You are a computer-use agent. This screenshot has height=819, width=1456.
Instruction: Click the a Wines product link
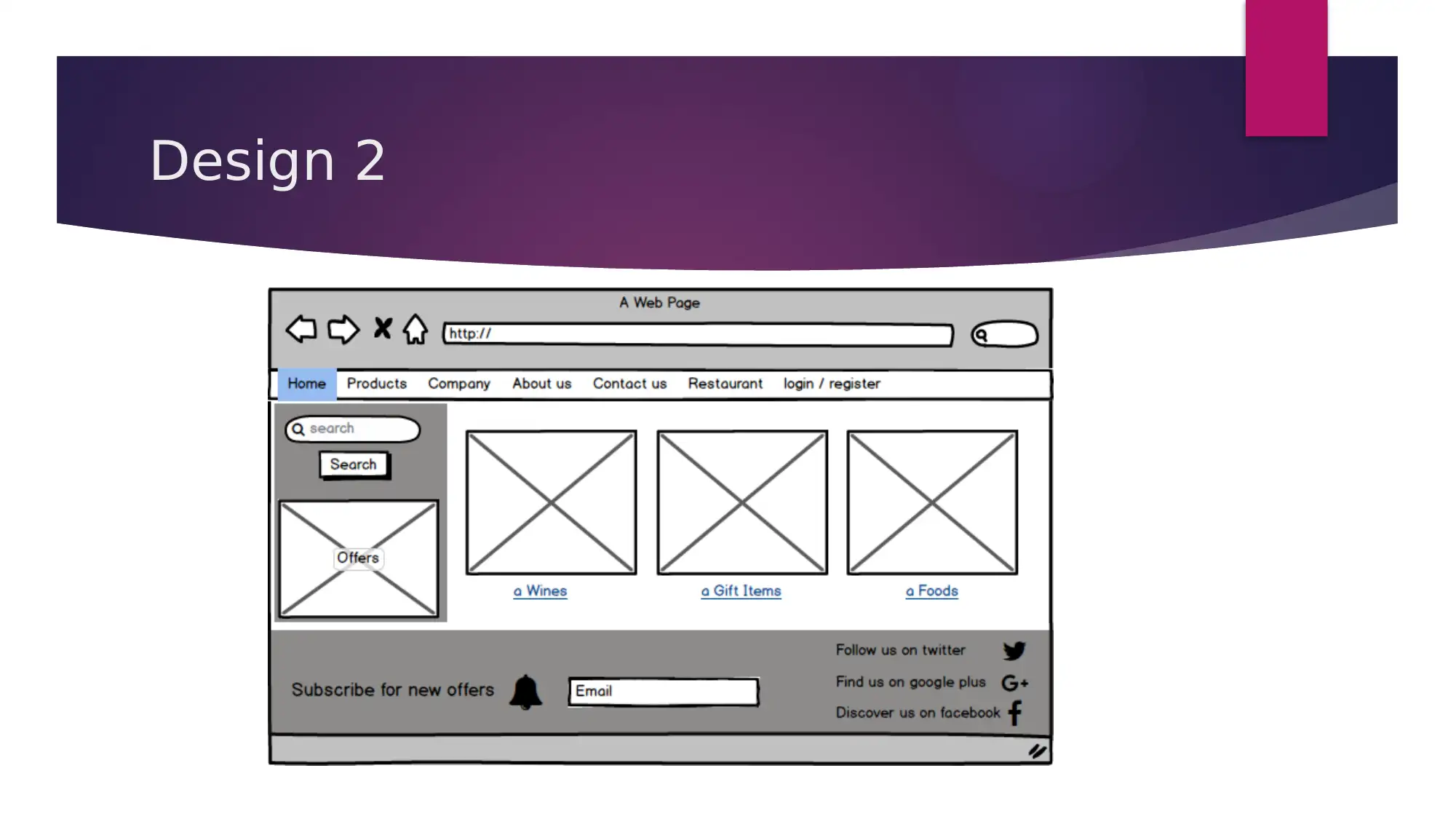540,591
